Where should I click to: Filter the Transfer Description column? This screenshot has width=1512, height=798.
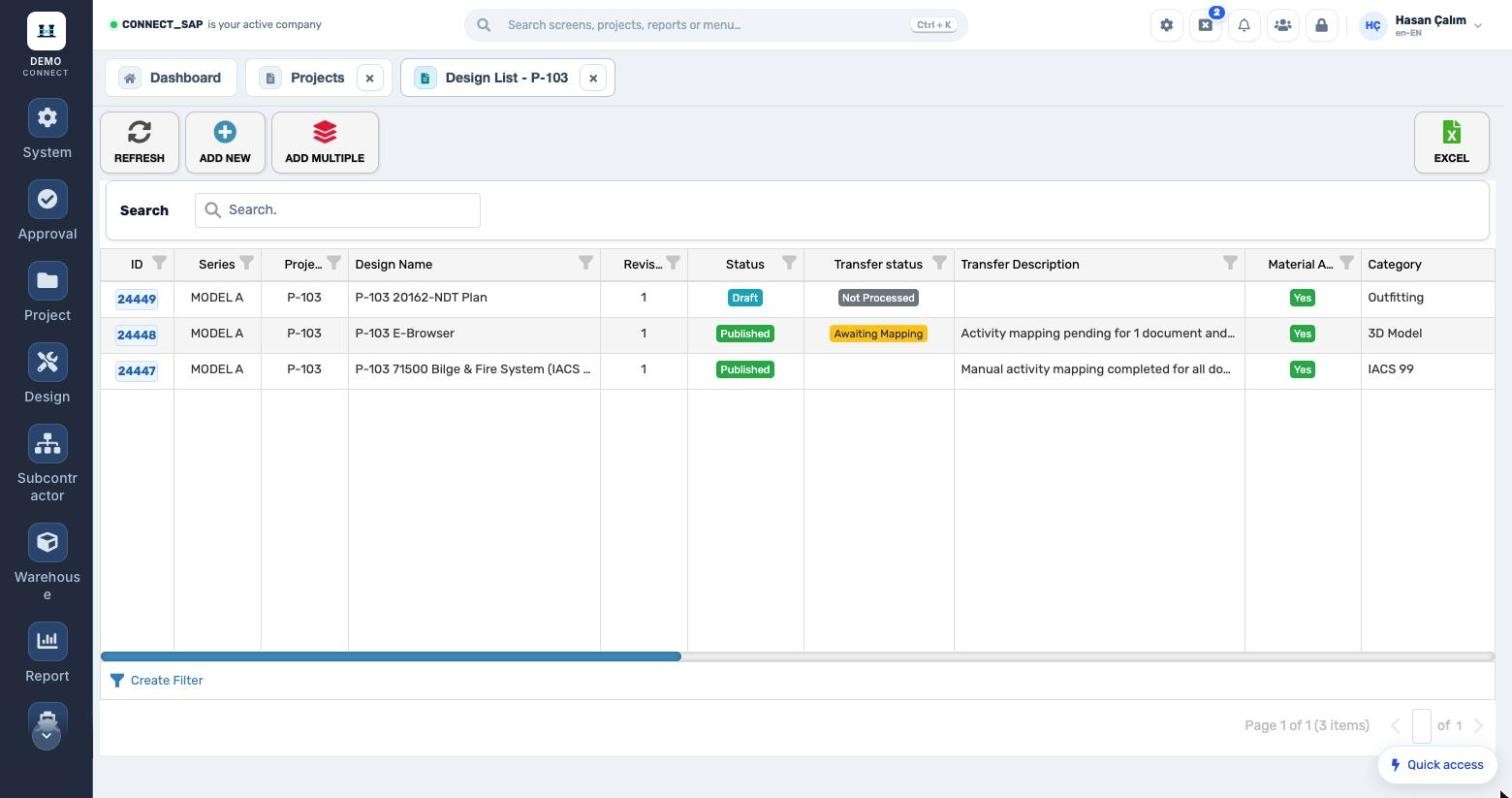1230,263
